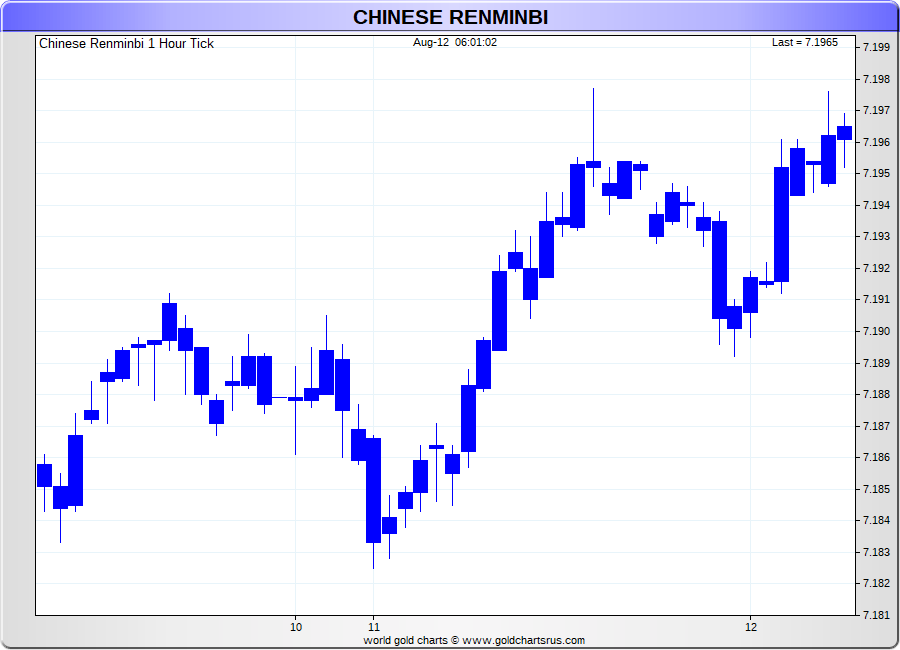Click the 7.196 price axis label
The image size is (900, 650).
(x=876, y=142)
